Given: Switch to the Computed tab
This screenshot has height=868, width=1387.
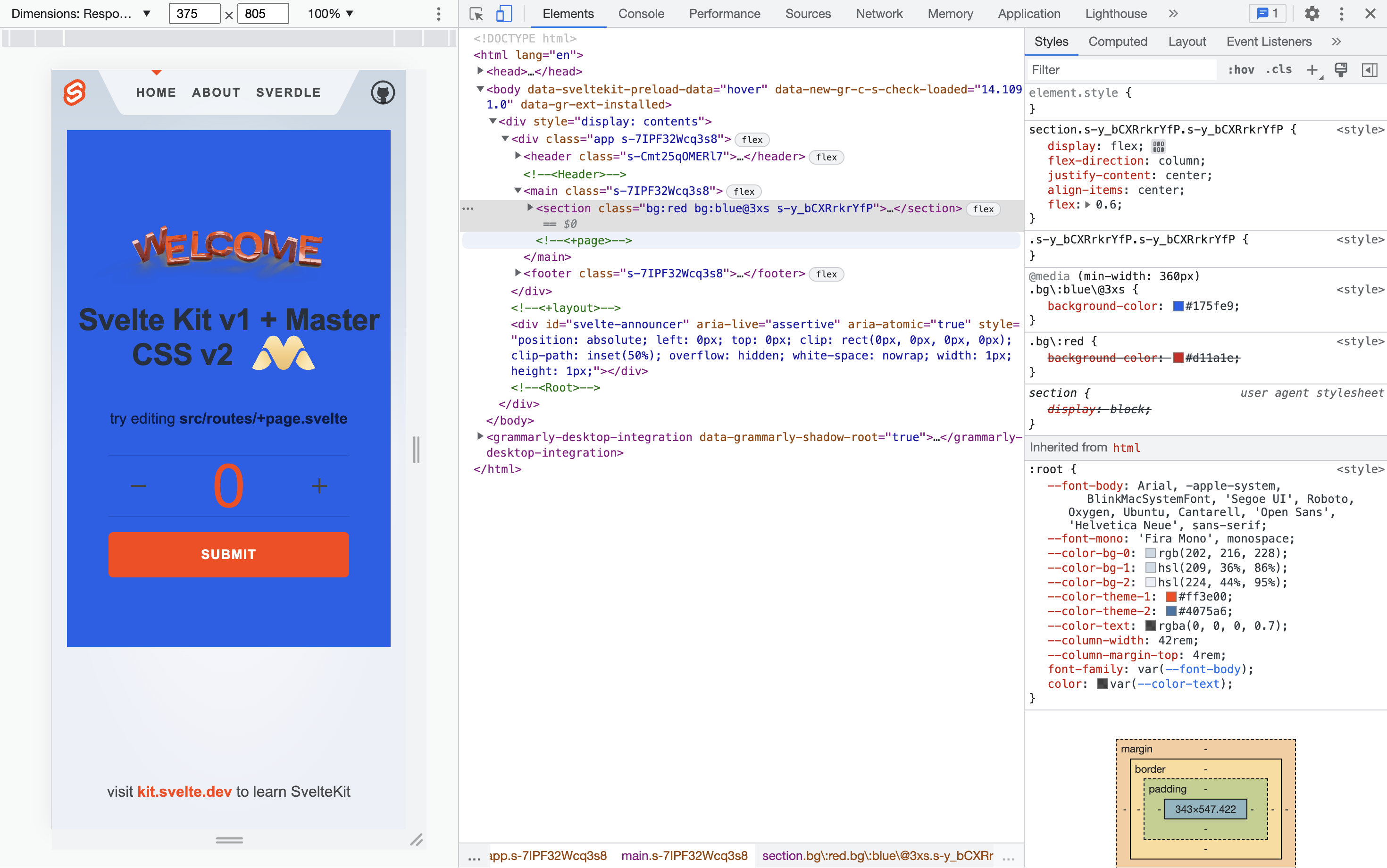Looking at the screenshot, I should click(1117, 42).
